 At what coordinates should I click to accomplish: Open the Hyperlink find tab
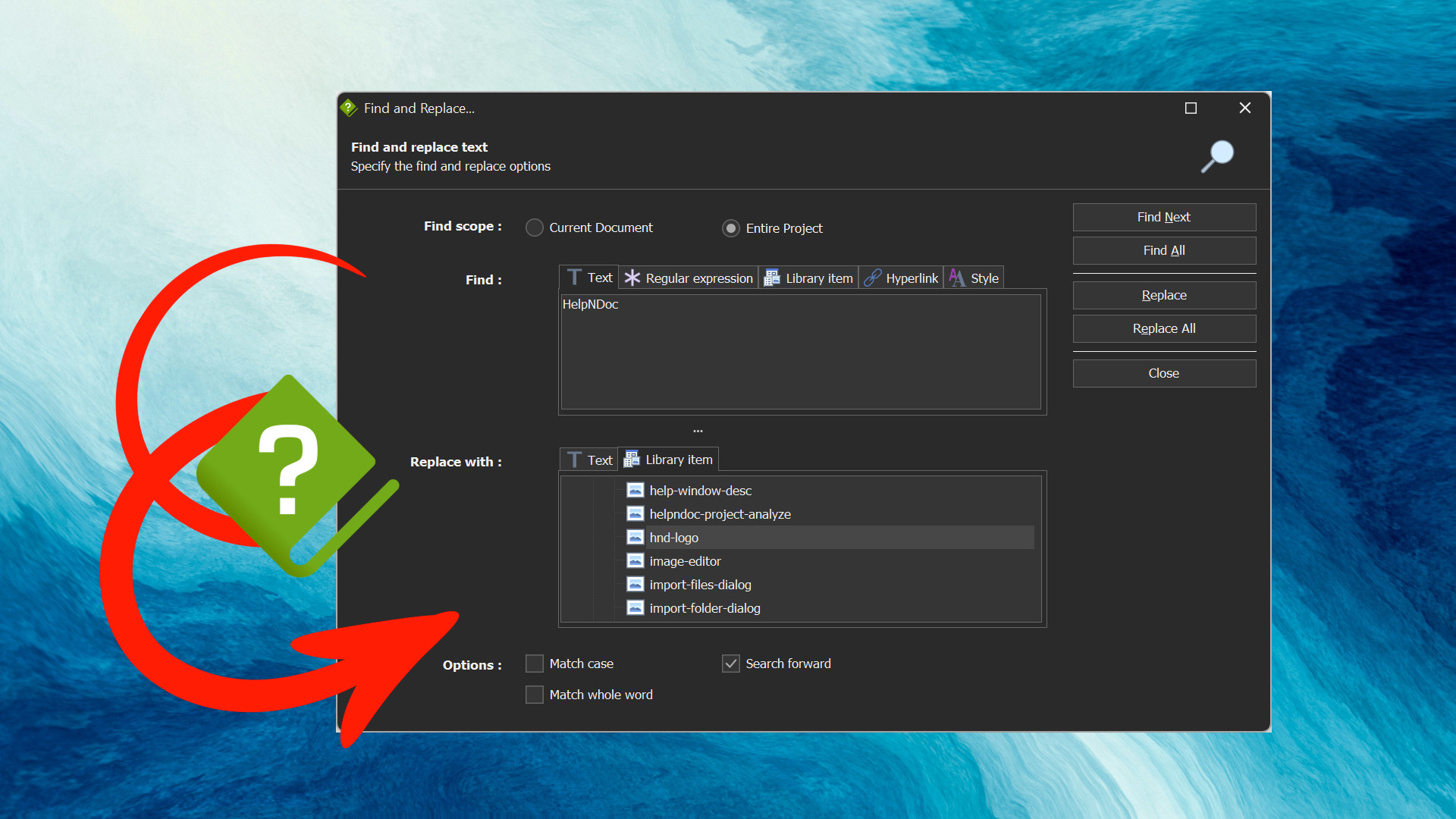901,278
